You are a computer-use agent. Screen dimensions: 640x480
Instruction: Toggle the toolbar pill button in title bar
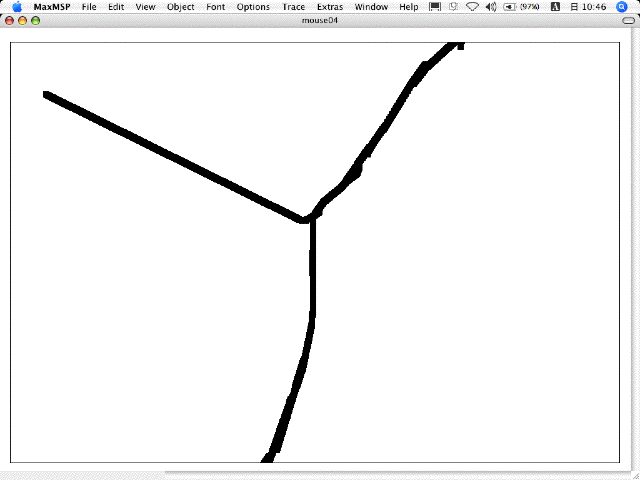[629, 21]
